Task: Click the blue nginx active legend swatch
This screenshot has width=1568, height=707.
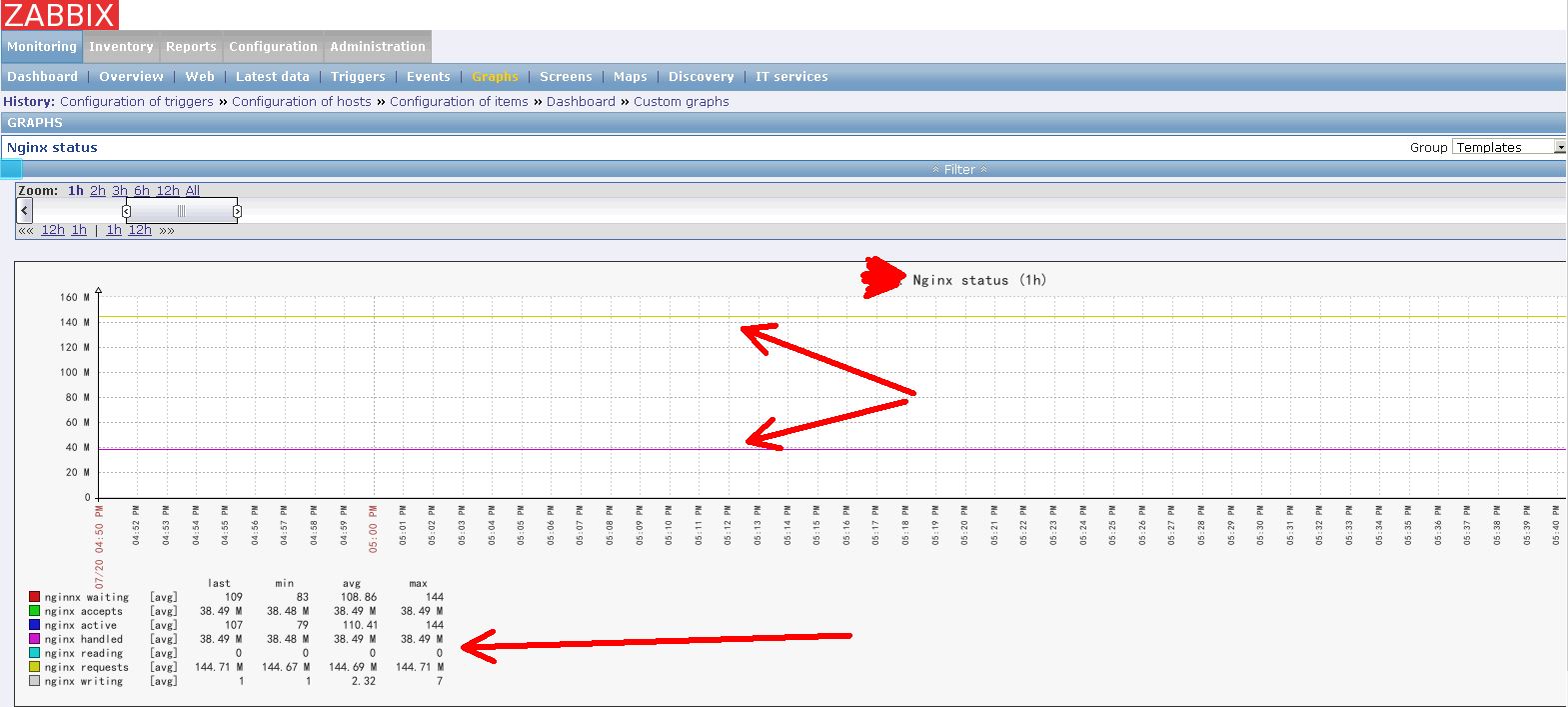Action: click(35, 625)
